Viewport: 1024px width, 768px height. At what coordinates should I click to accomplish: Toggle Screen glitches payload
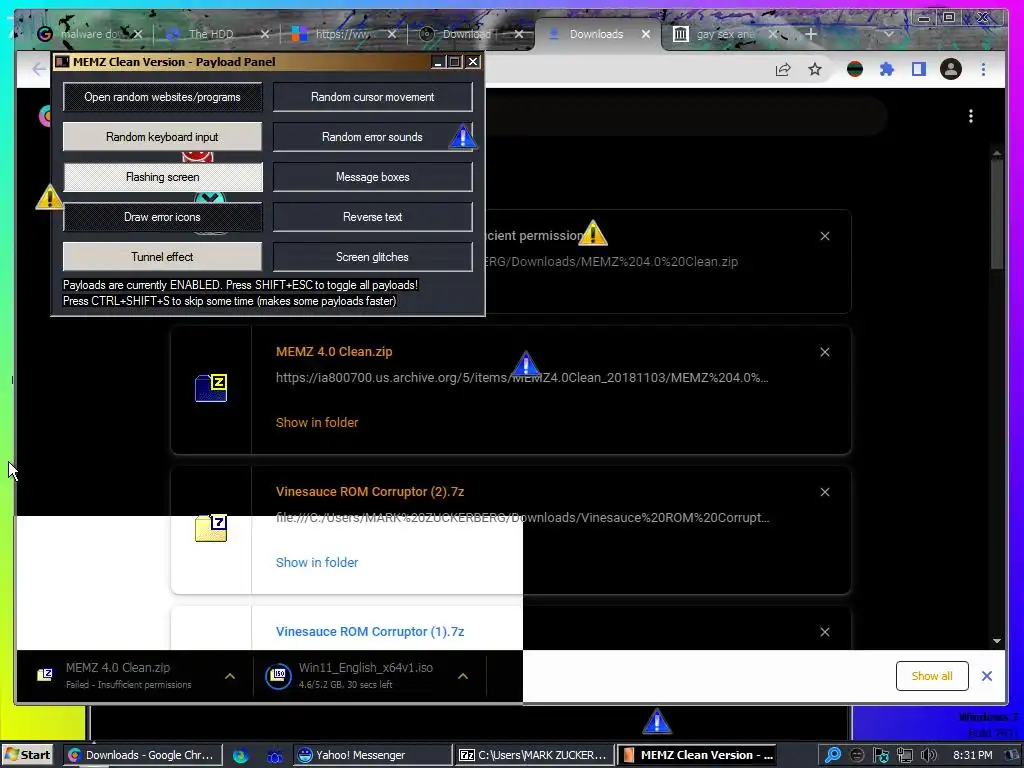click(x=372, y=257)
